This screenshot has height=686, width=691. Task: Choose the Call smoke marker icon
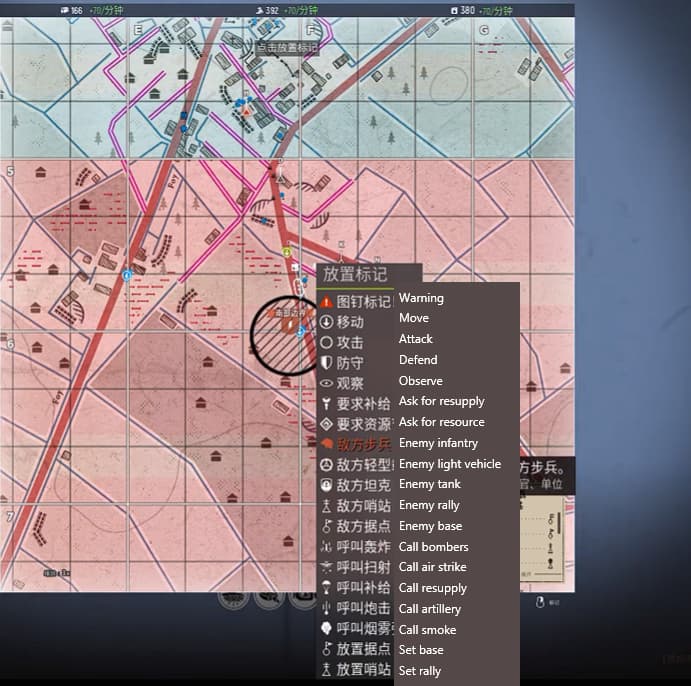[326, 628]
